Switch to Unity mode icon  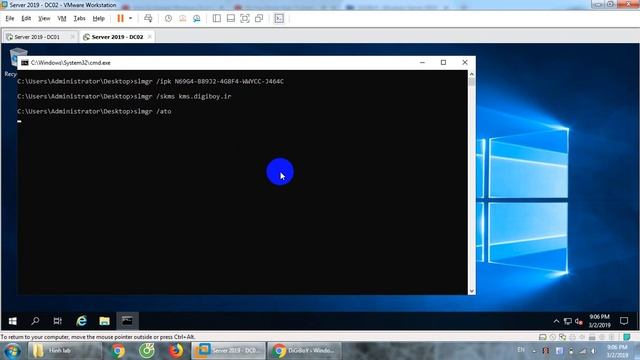click(x=259, y=18)
